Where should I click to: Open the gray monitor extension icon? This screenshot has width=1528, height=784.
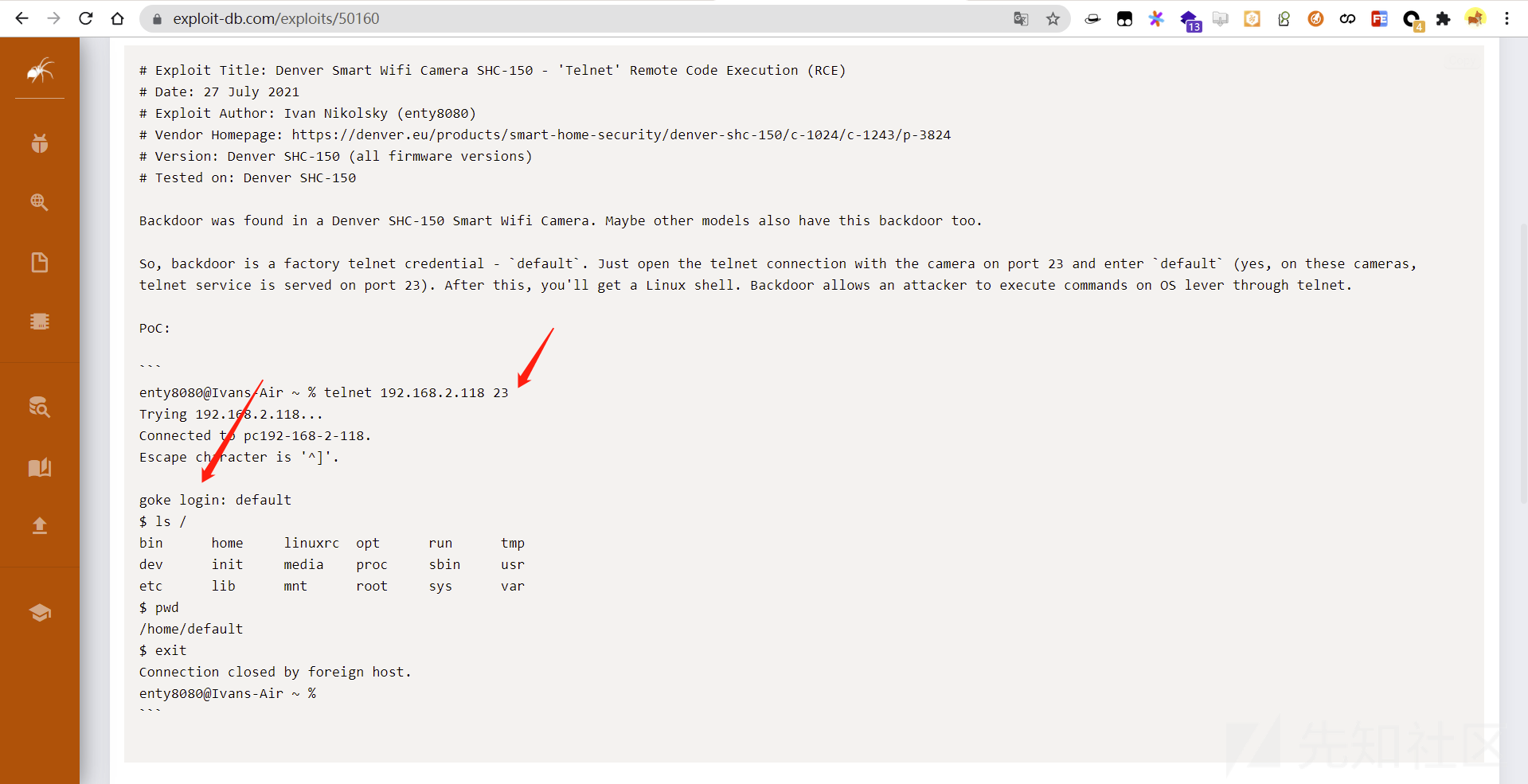tap(1220, 18)
